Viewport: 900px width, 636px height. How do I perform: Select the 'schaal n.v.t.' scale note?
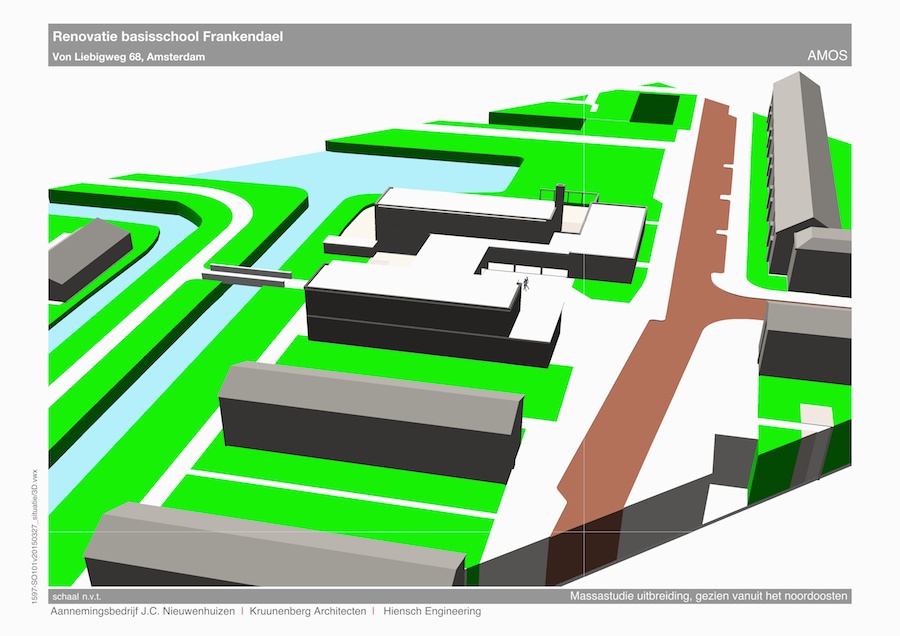(x=83, y=596)
